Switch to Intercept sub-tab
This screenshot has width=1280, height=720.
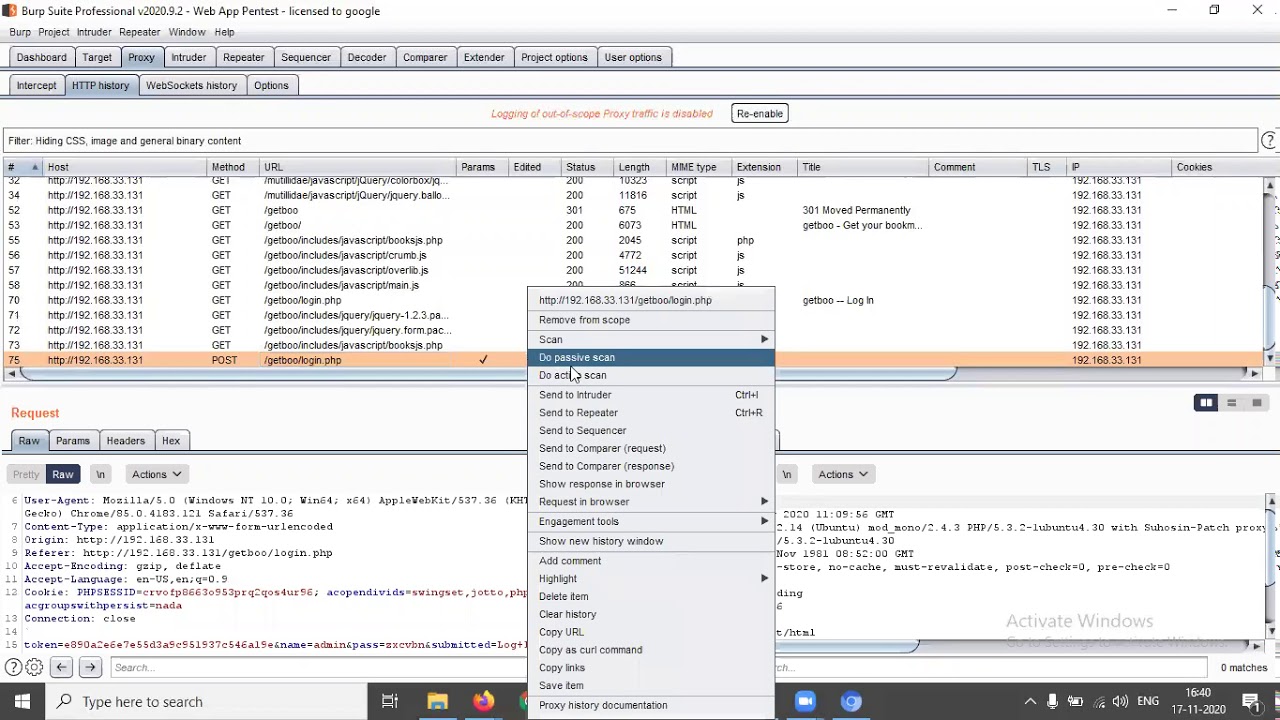[36, 85]
